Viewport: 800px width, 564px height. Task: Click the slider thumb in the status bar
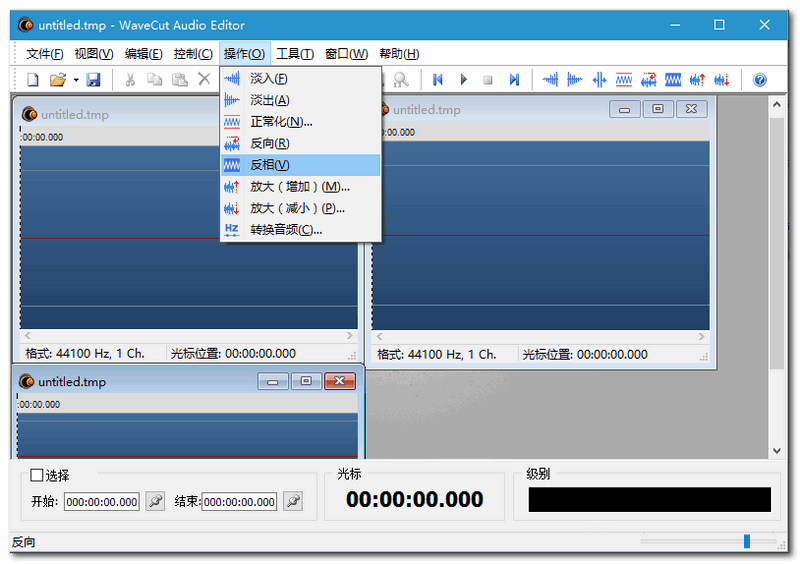click(746, 541)
